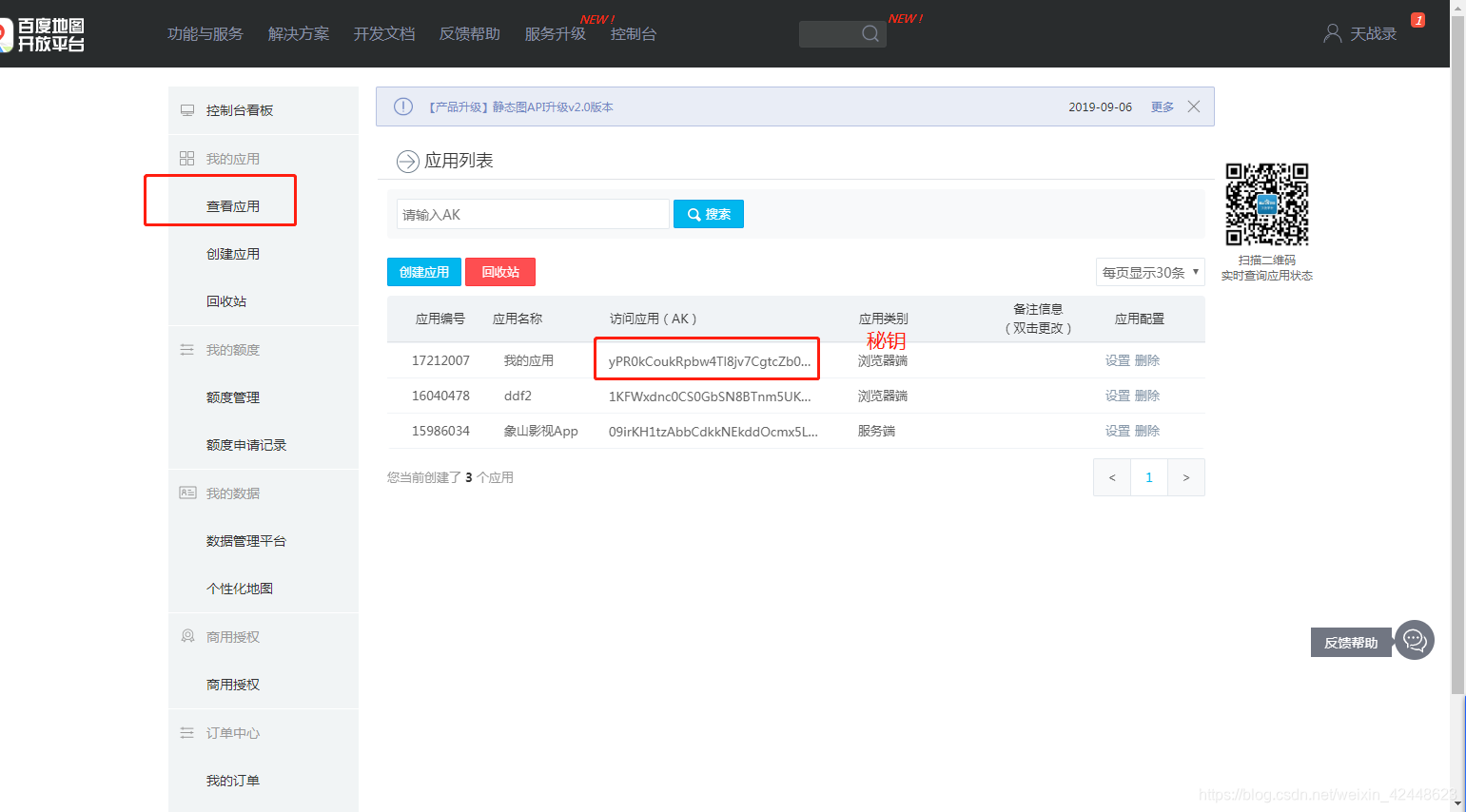This screenshot has width=1466, height=812.
Task: Click the info icon in announcement bar
Action: 403,106
